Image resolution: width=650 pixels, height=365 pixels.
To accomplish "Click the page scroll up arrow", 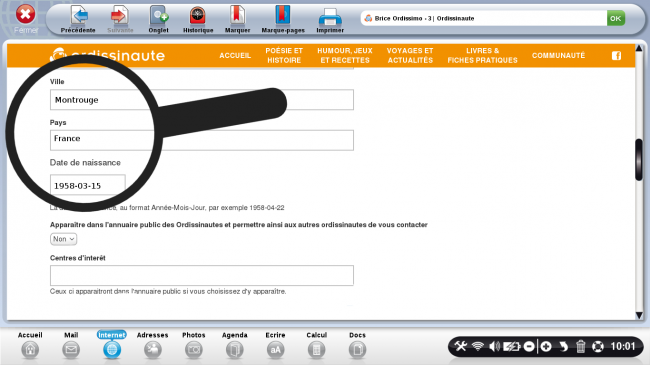I will 639,49.
